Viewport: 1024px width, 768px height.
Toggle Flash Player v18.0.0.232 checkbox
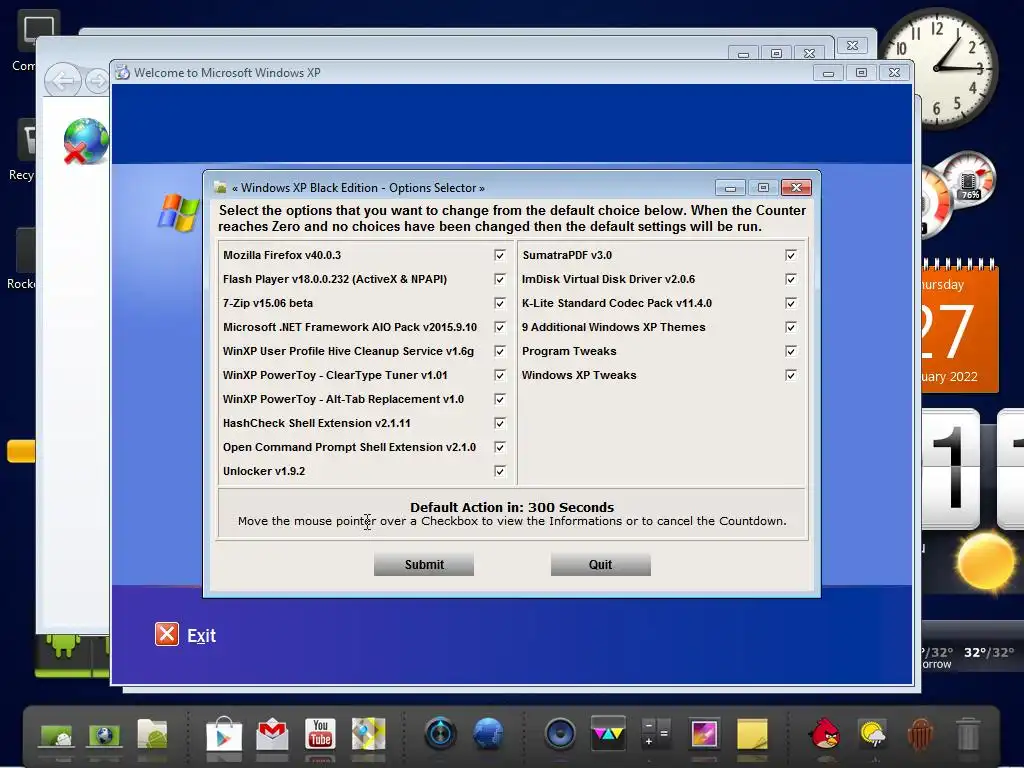point(500,280)
